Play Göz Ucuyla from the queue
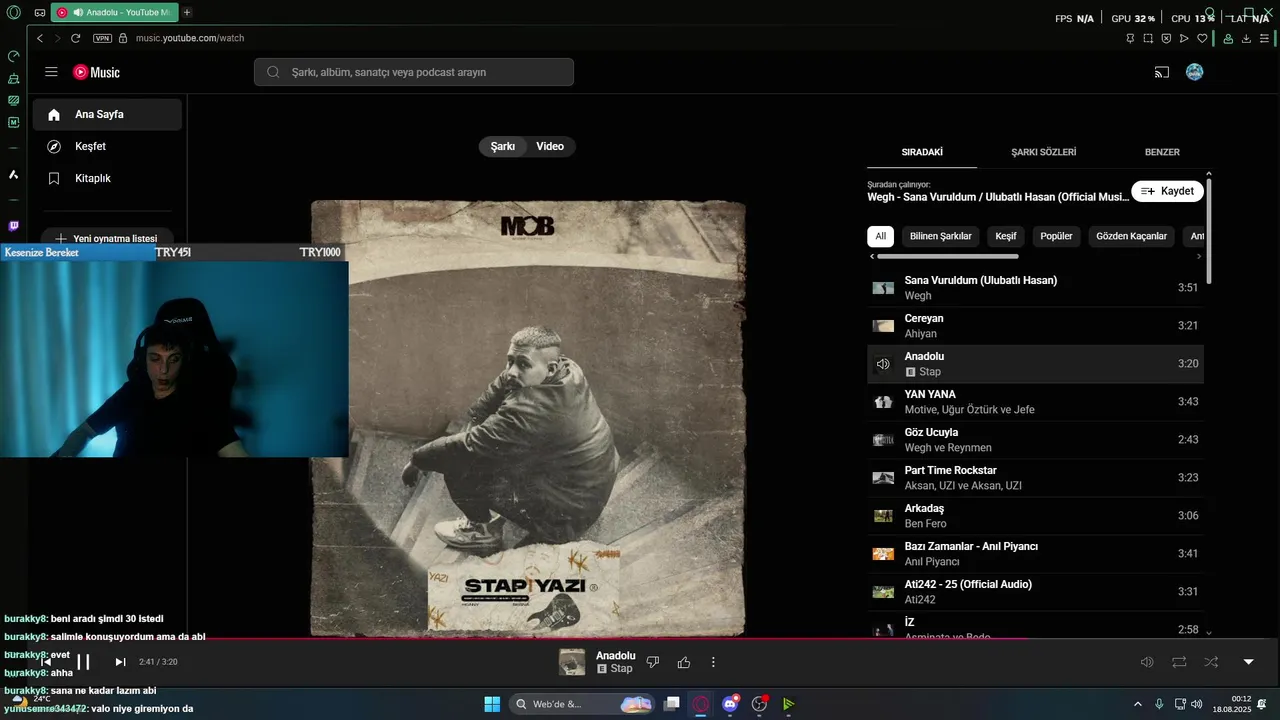Image resolution: width=1280 pixels, height=720 pixels. [1035, 440]
